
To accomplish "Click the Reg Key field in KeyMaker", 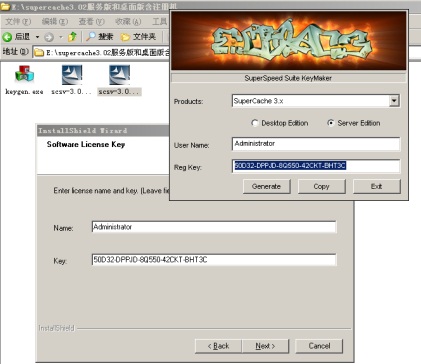I will coord(316,166).
